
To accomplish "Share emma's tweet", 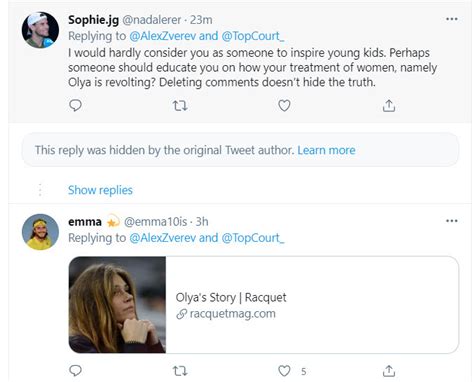I will [x=389, y=370].
